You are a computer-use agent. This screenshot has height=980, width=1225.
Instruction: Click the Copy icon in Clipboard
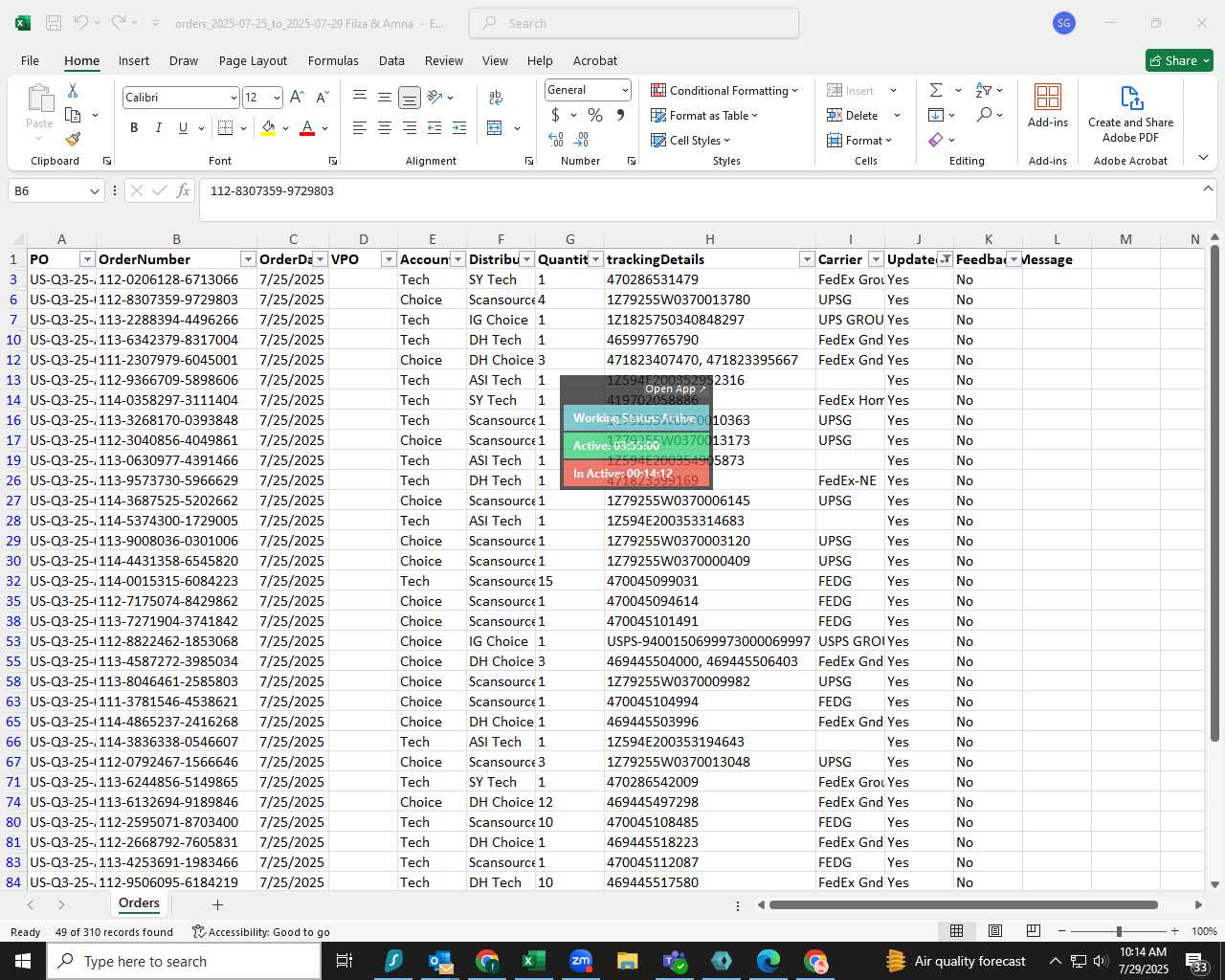[73, 115]
